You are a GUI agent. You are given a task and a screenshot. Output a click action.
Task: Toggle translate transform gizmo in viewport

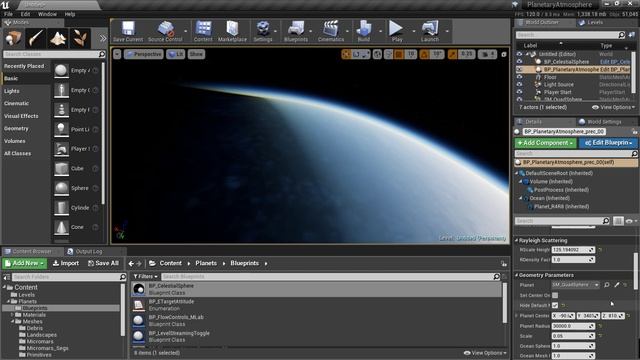[346, 54]
